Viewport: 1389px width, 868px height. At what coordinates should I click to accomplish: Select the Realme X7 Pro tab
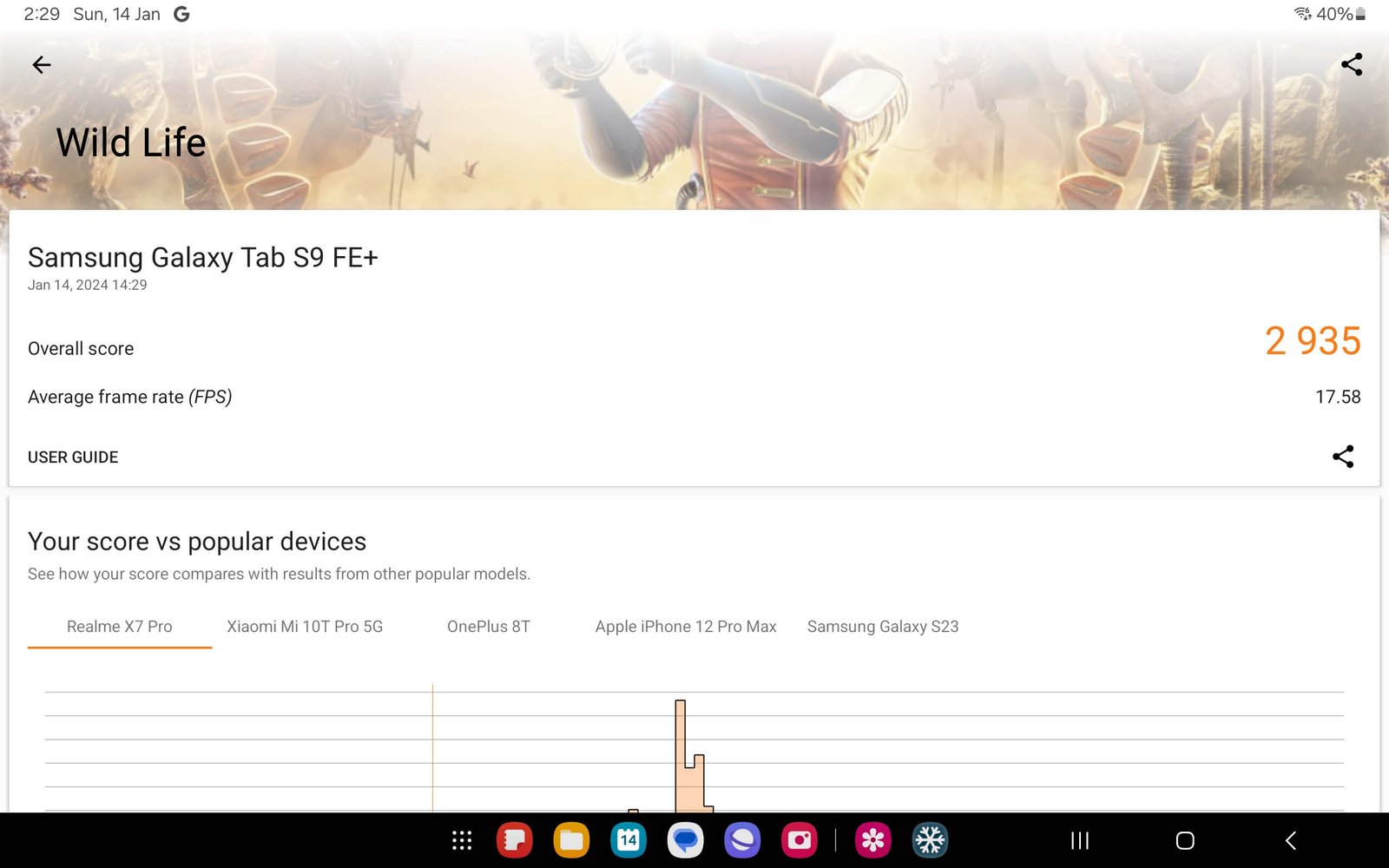120,627
